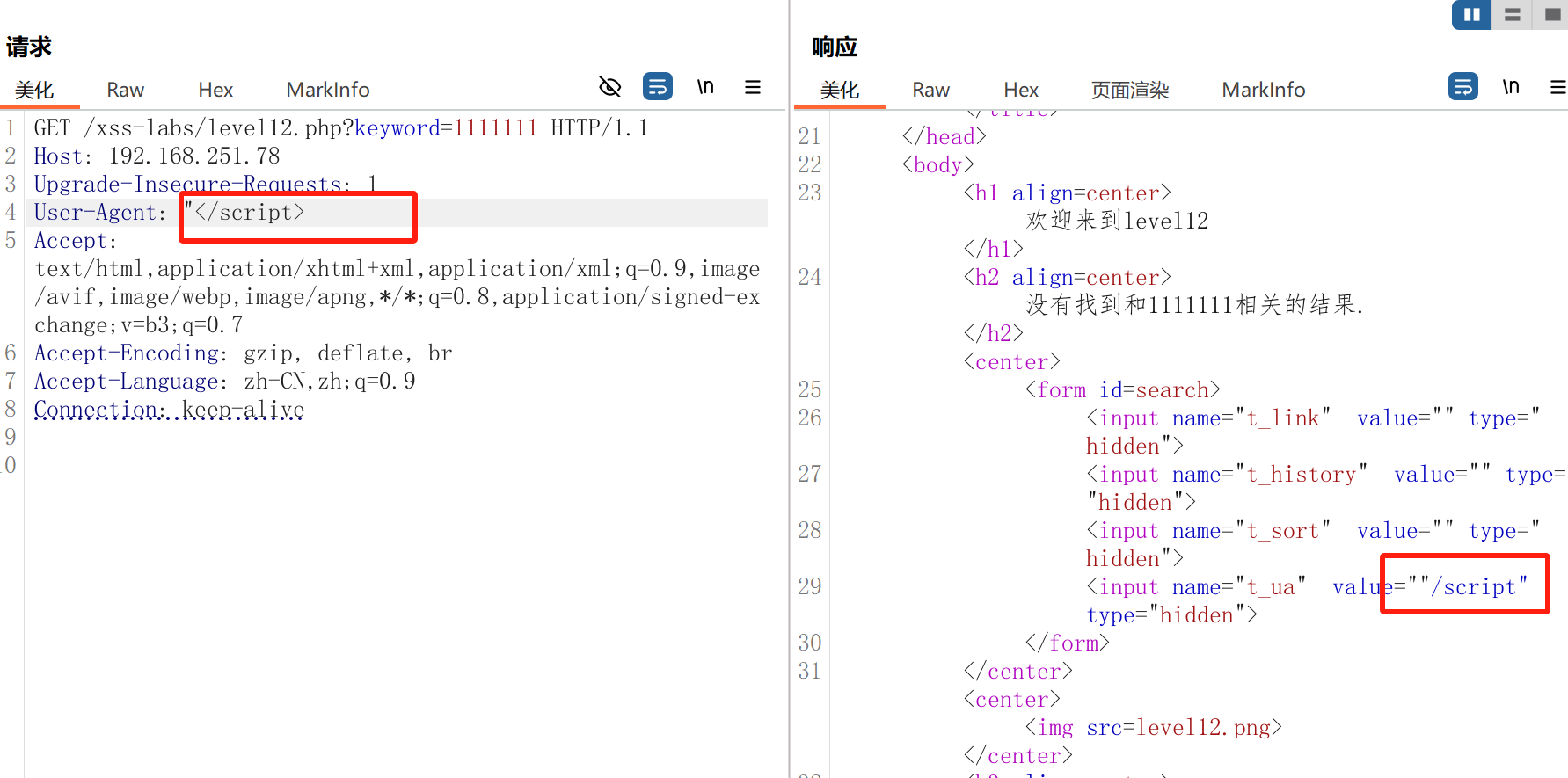Viewport: 1568px width, 778px height.
Task: Click request line number 4
Action: click(11, 213)
